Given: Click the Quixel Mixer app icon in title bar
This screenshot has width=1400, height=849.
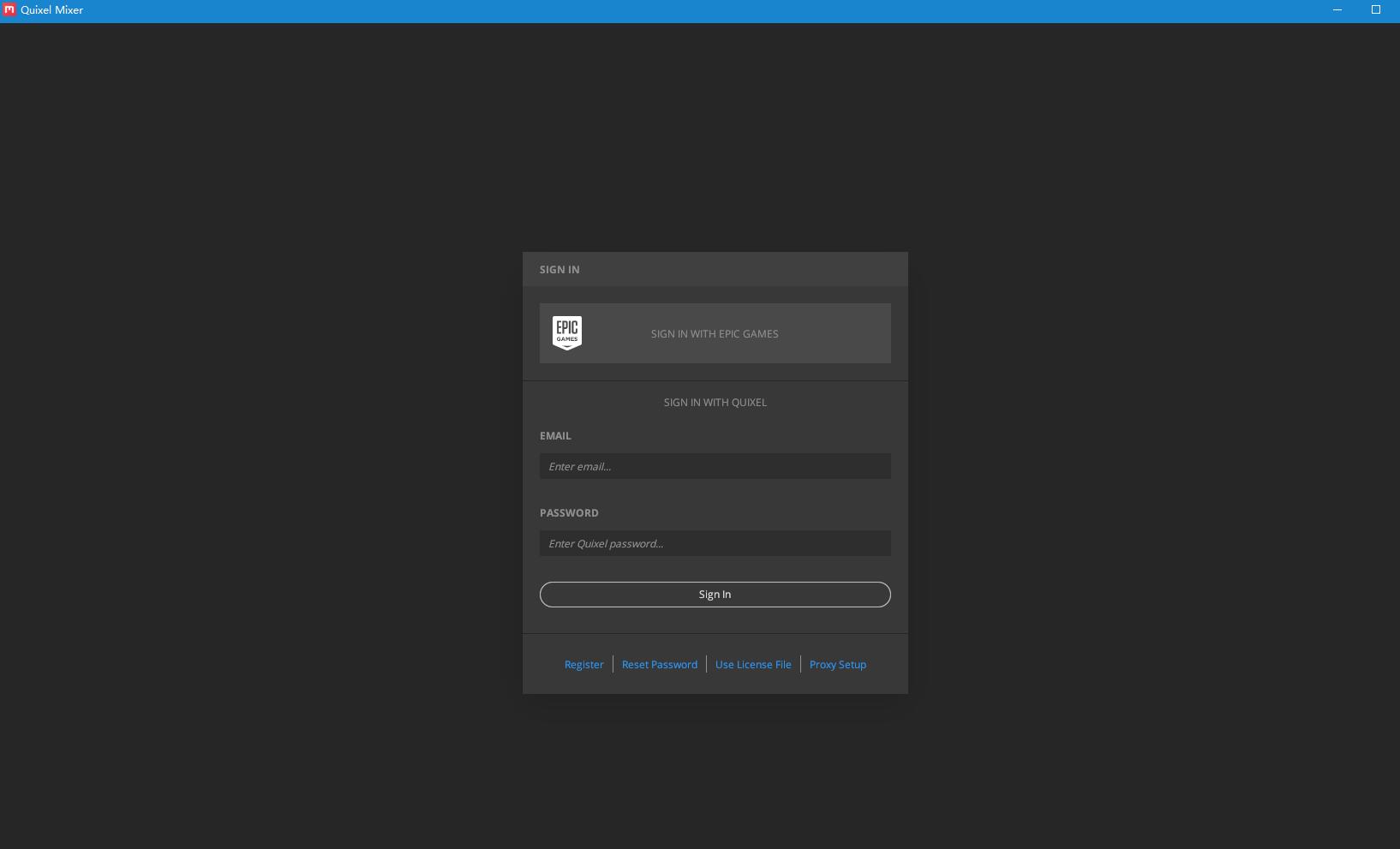Looking at the screenshot, I should [x=9, y=10].
